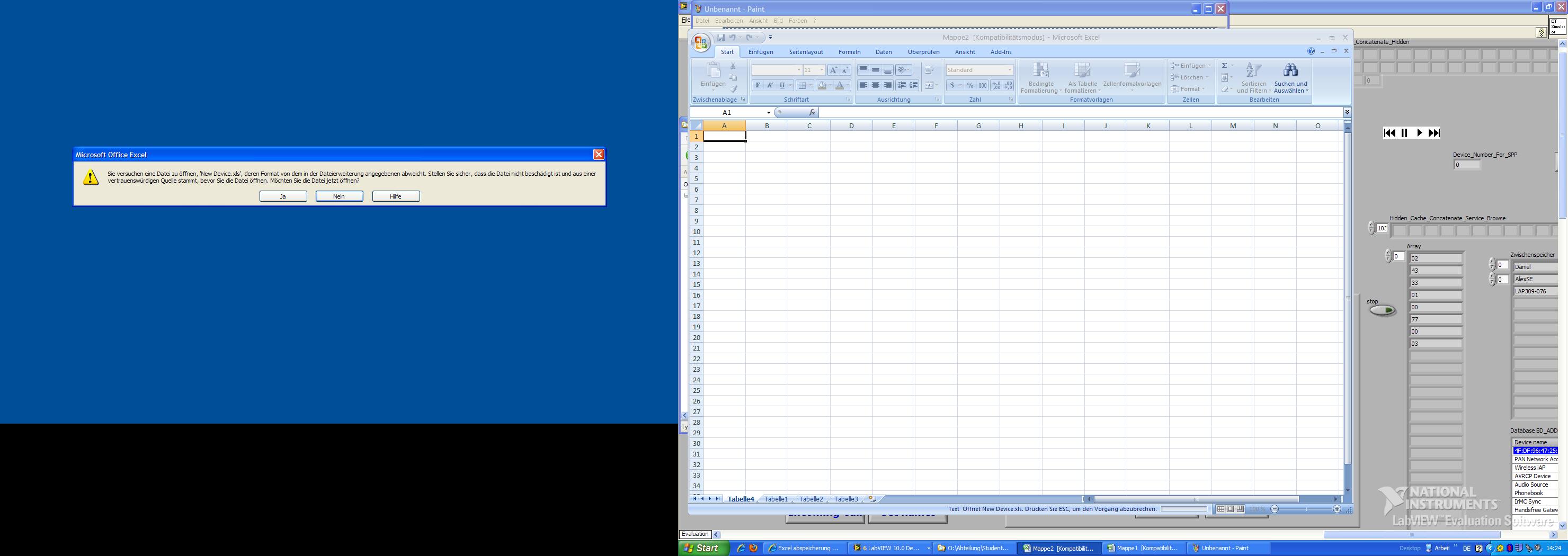1568x556 pixels.
Task: Click the Save icon in Excel quick access toolbar
Action: [x=720, y=38]
